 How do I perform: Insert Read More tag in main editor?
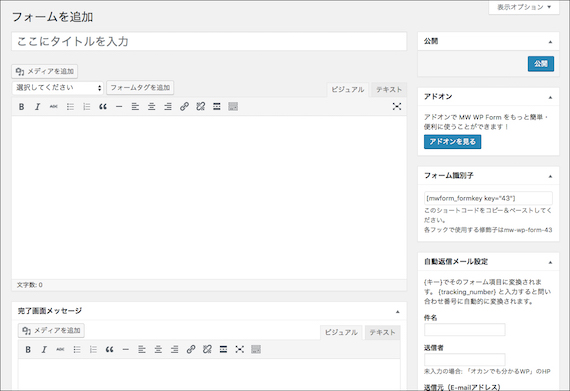pyautogui.click(x=217, y=106)
